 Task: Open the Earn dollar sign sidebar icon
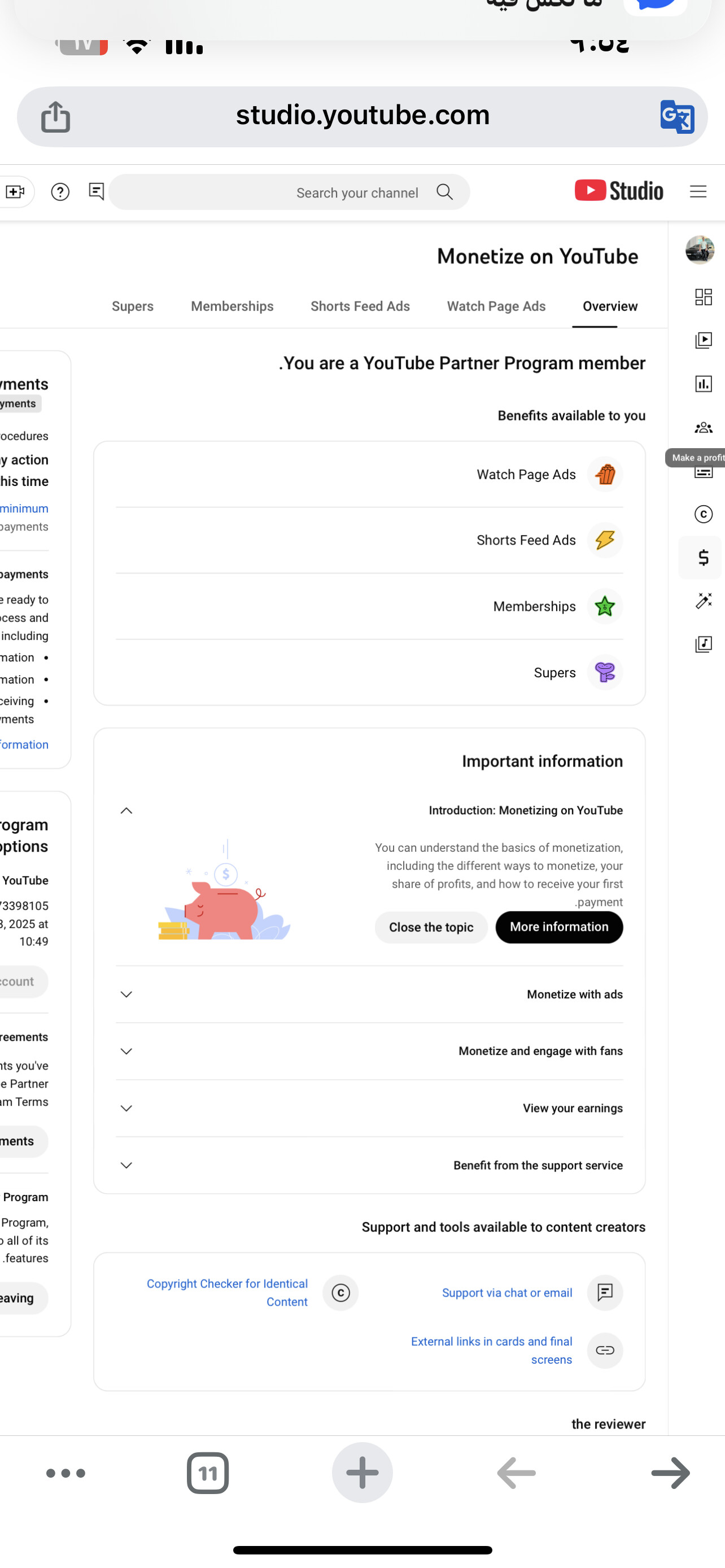(703, 557)
